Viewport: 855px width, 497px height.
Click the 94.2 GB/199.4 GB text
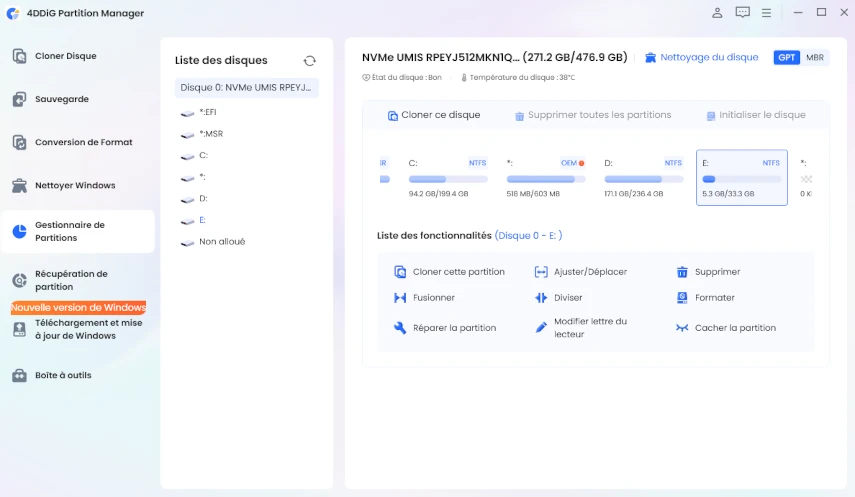tap(438, 194)
